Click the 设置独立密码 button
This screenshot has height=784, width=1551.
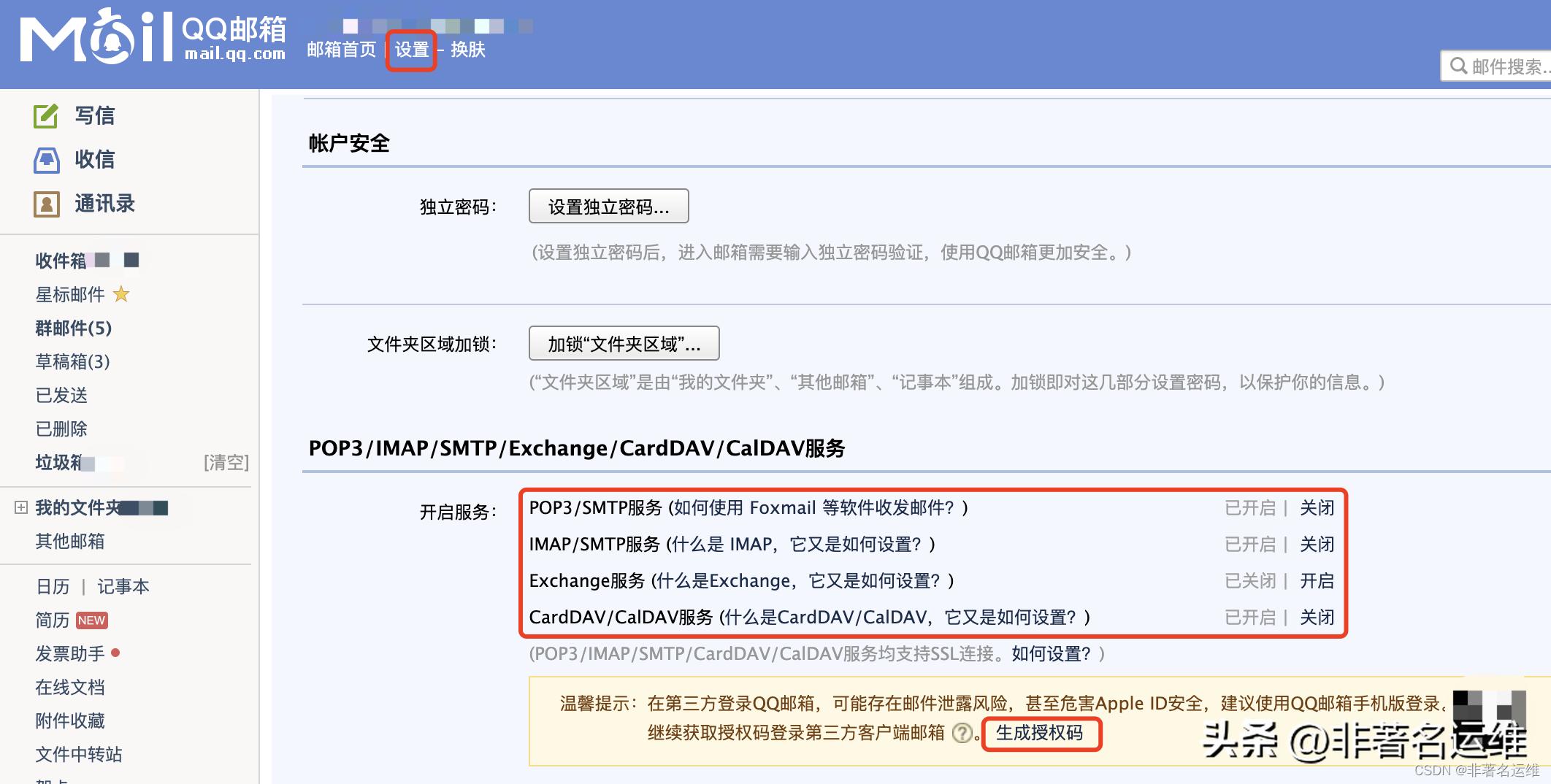click(x=608, y=206)
